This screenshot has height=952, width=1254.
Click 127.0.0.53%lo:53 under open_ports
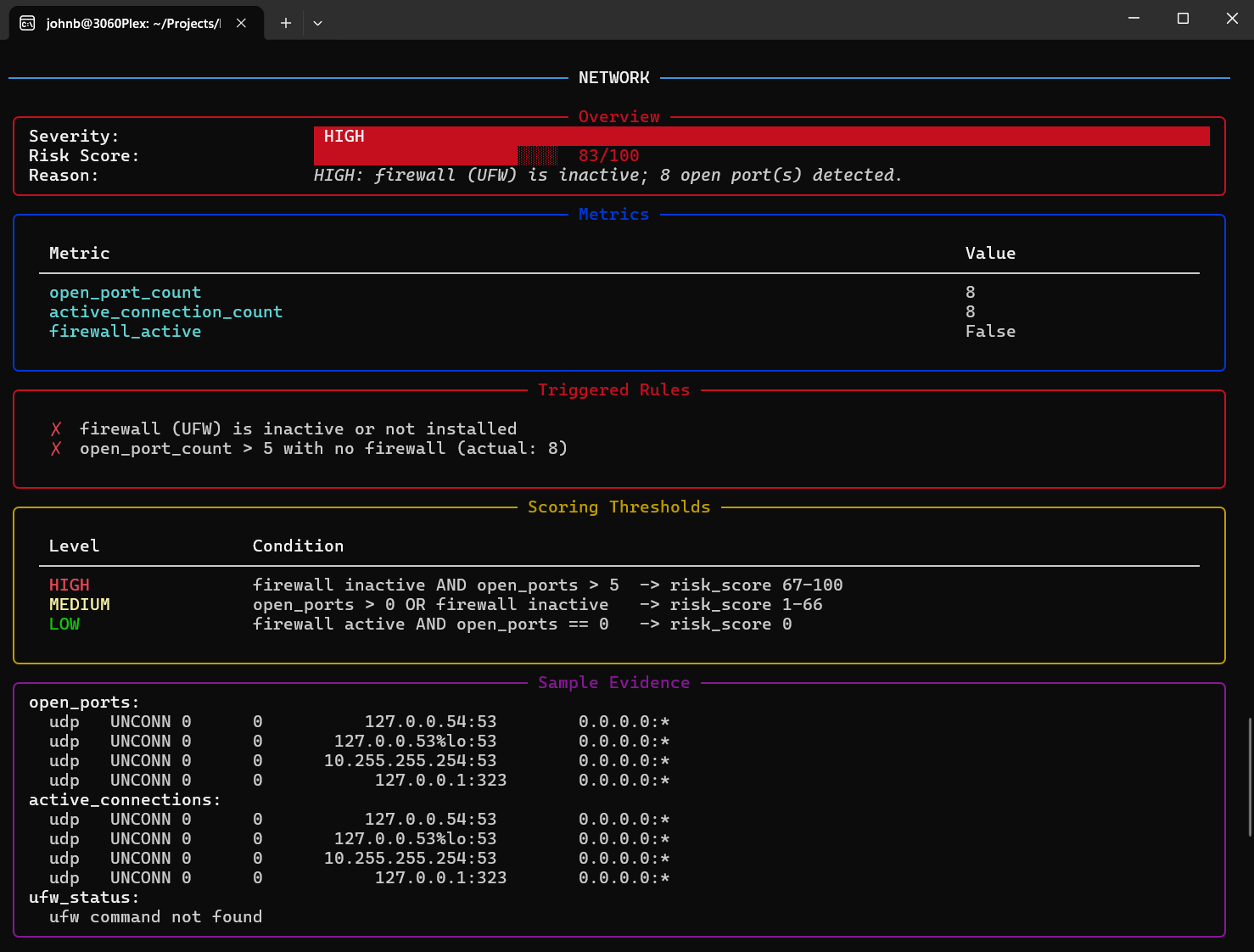(x=415, y=742)
